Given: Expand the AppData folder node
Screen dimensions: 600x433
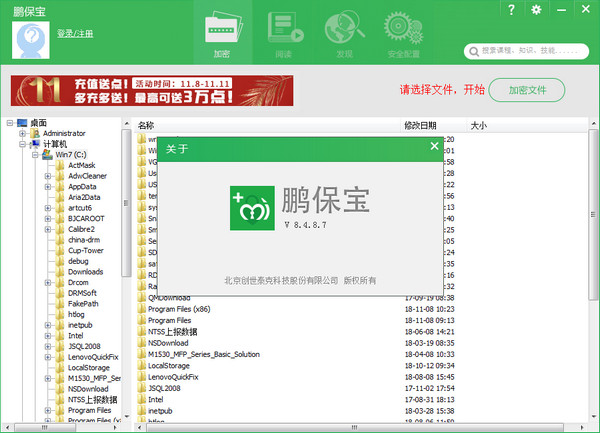Looking at the screenshot, I should point(47,186).
